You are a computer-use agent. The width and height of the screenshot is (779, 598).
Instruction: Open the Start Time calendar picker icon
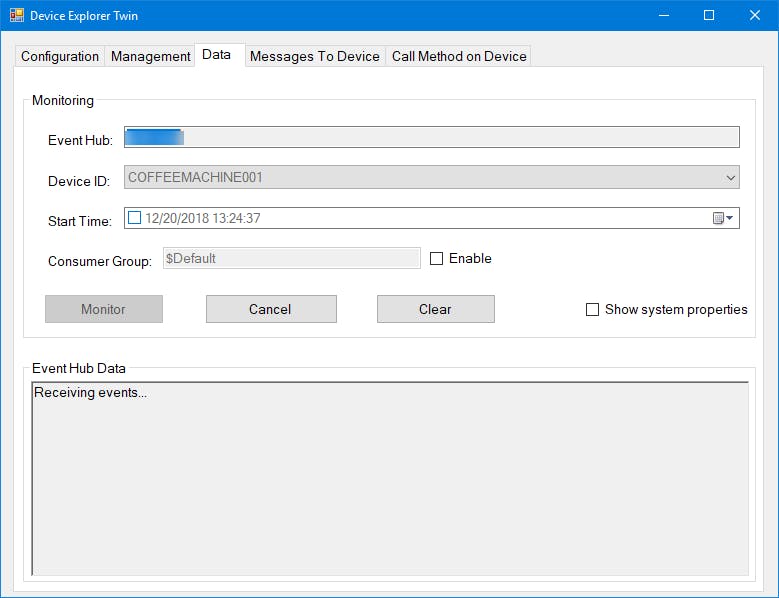(723, 218)
